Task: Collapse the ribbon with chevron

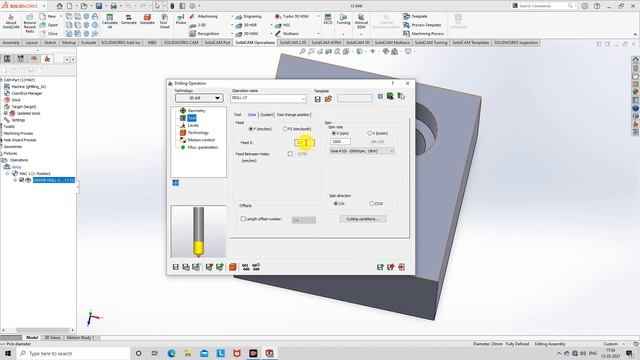Action: click(x=635, y=35)
